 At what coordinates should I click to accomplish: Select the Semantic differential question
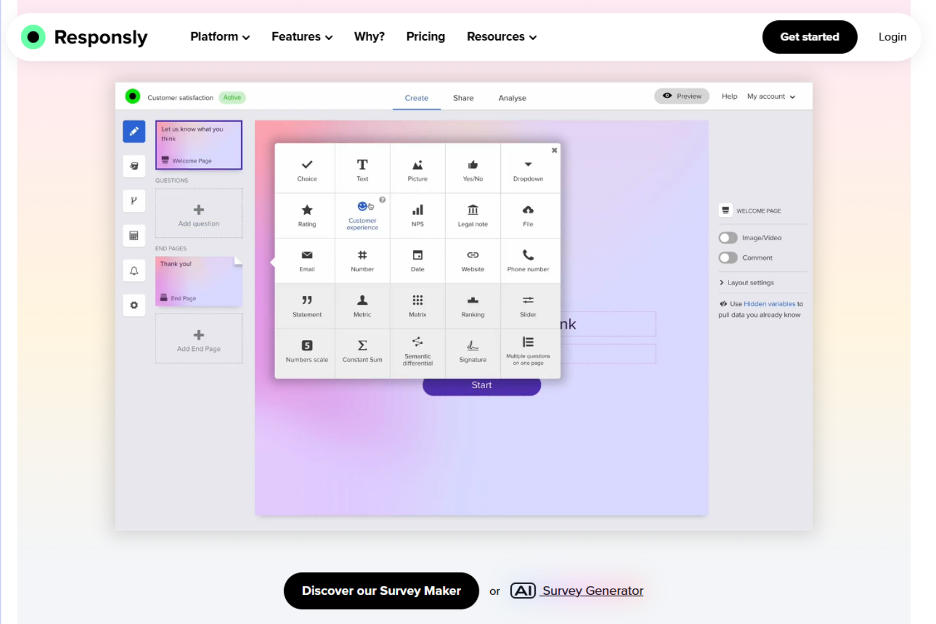417,351
